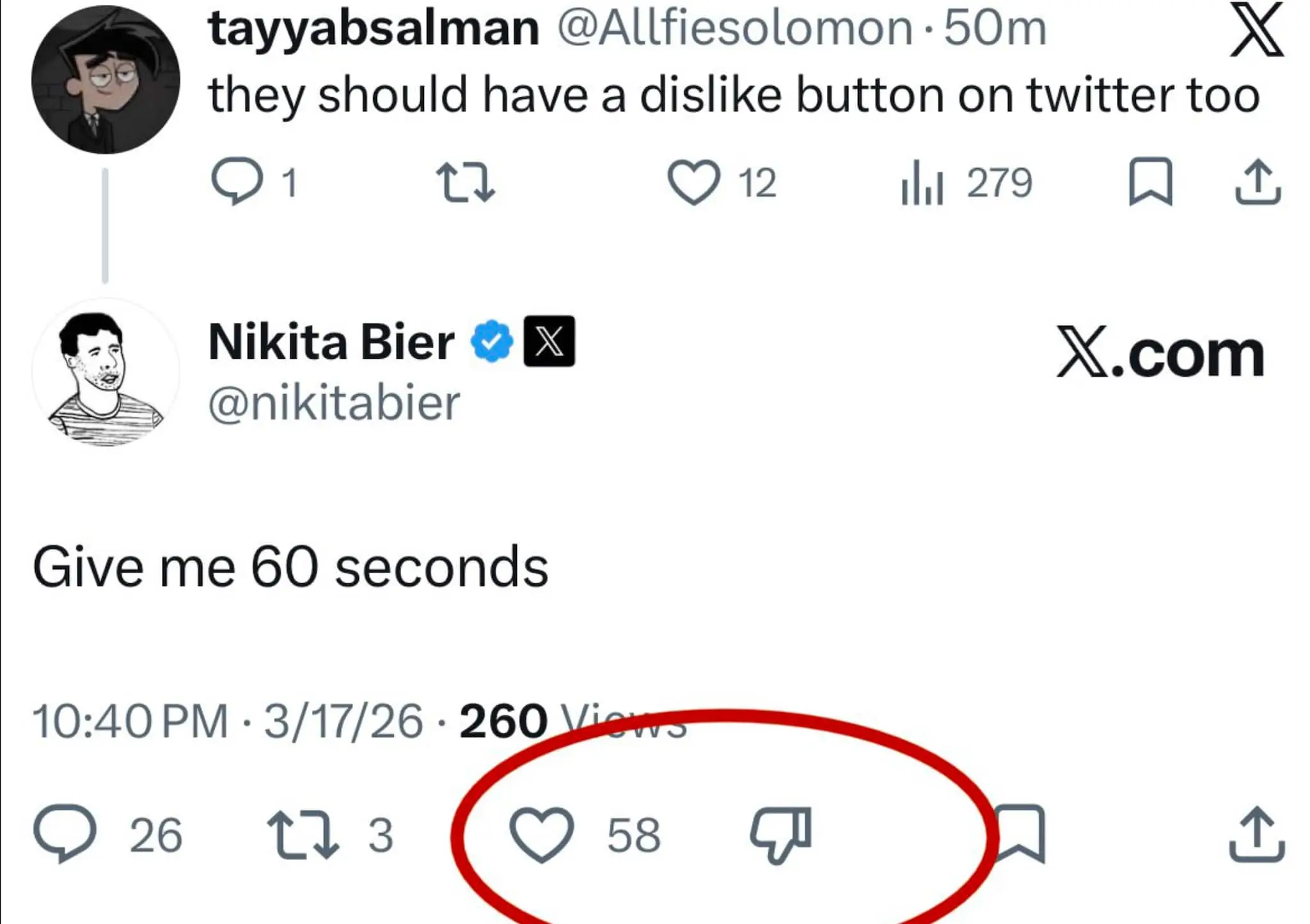
Task: Share tayyabsalman's tweet
Action: [1258, 183]
